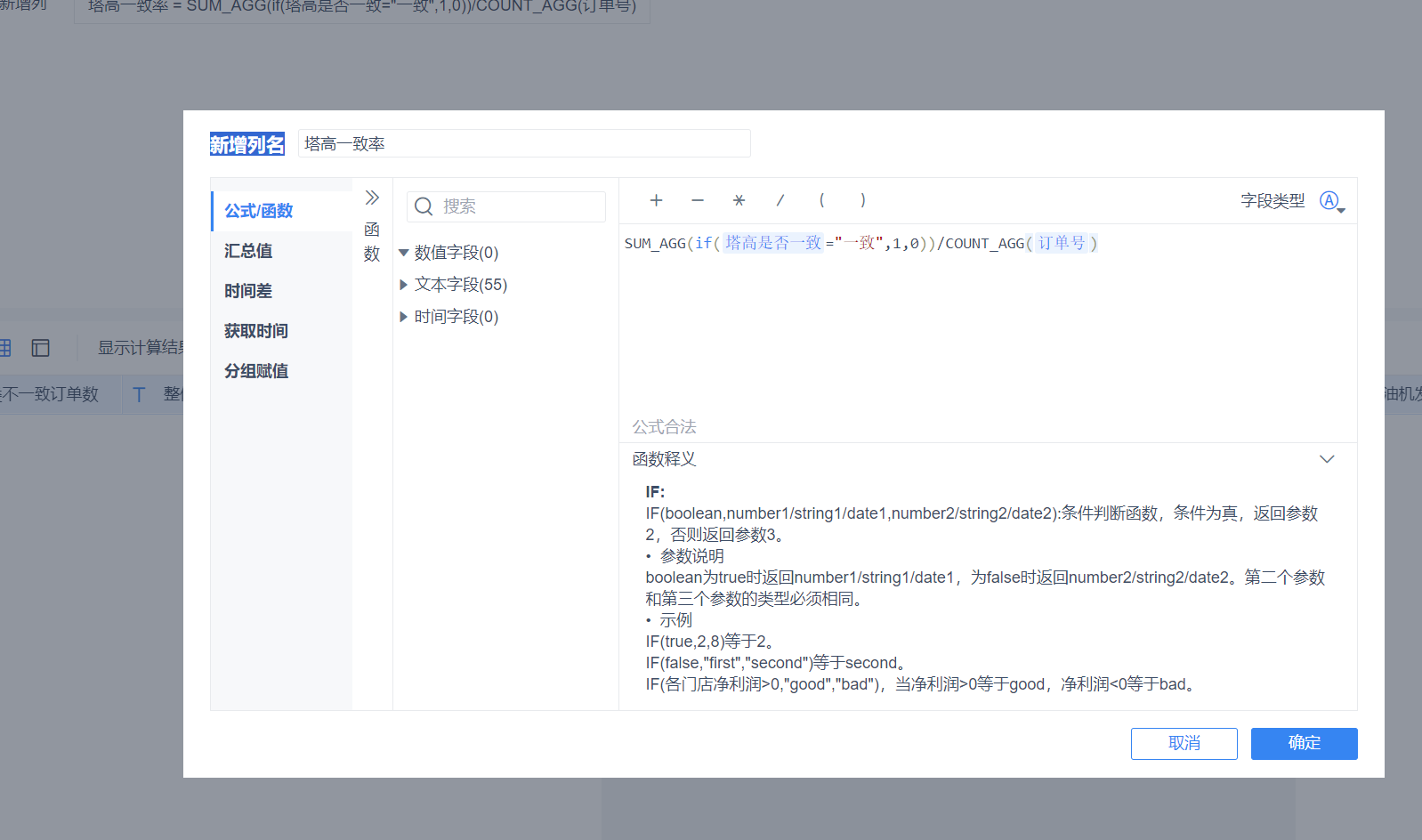Click the 函数 vertical label
1422x840 pixels.
(372, 242)
